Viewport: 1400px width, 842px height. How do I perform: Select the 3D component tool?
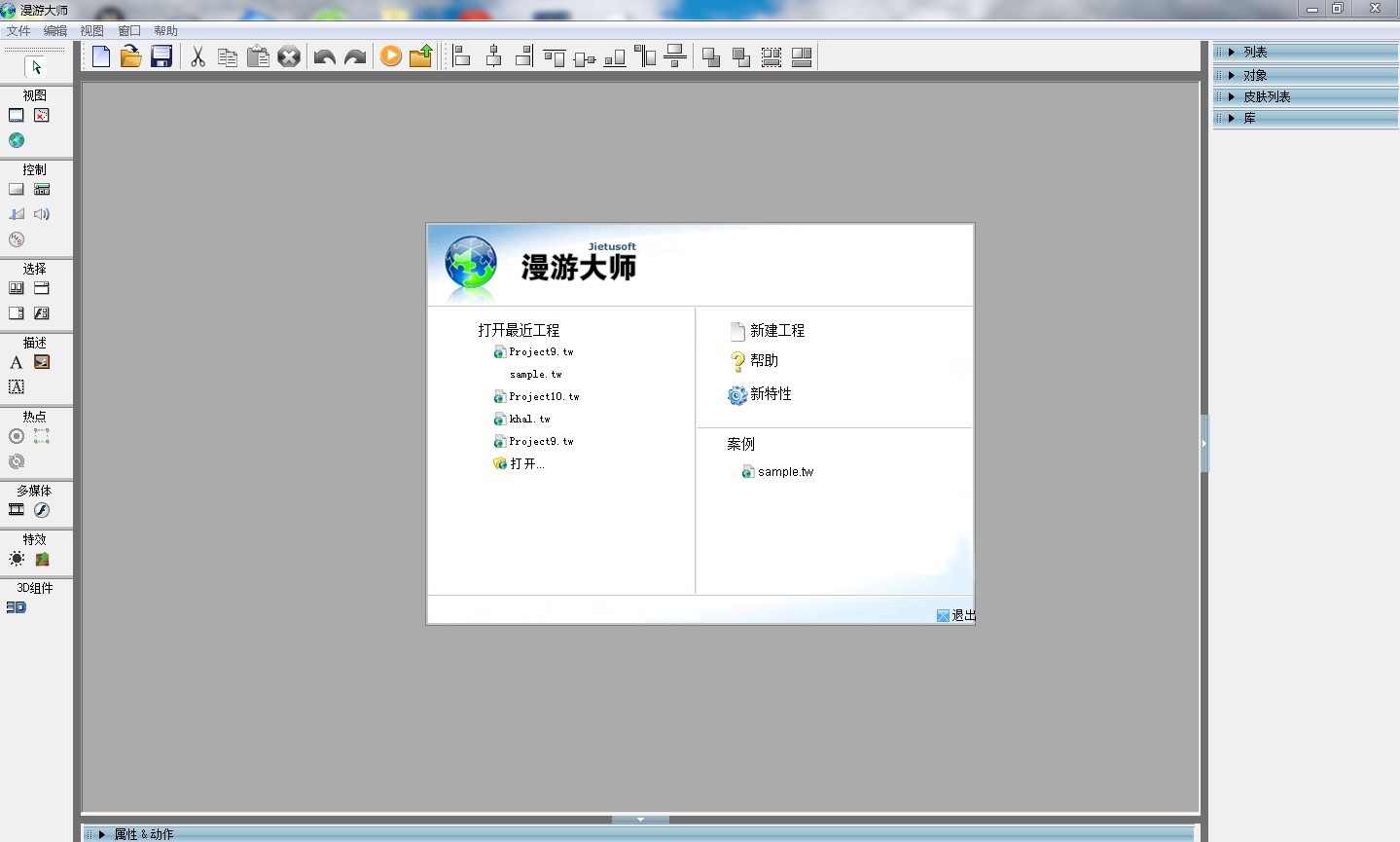pos(17,607)
